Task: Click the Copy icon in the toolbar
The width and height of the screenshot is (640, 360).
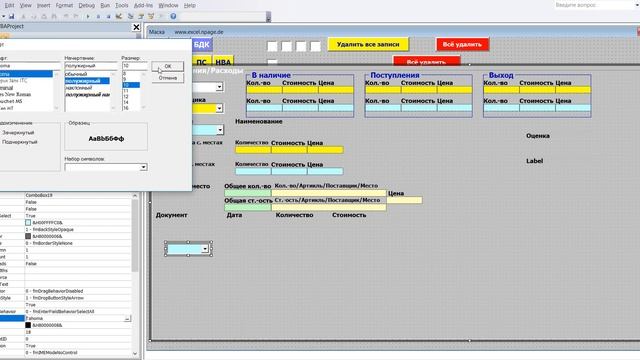Action: pos(33,16)
